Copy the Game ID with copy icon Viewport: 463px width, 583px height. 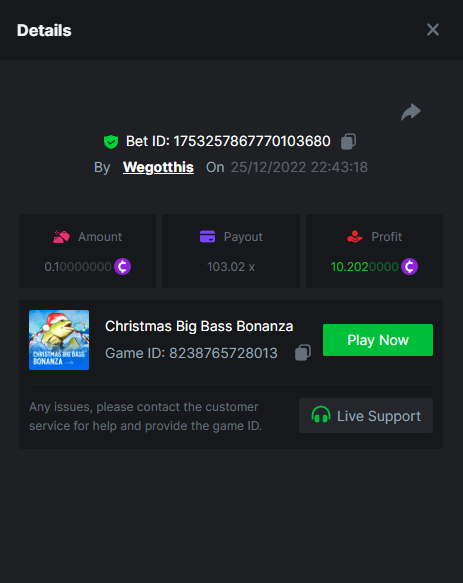point(303,352)
